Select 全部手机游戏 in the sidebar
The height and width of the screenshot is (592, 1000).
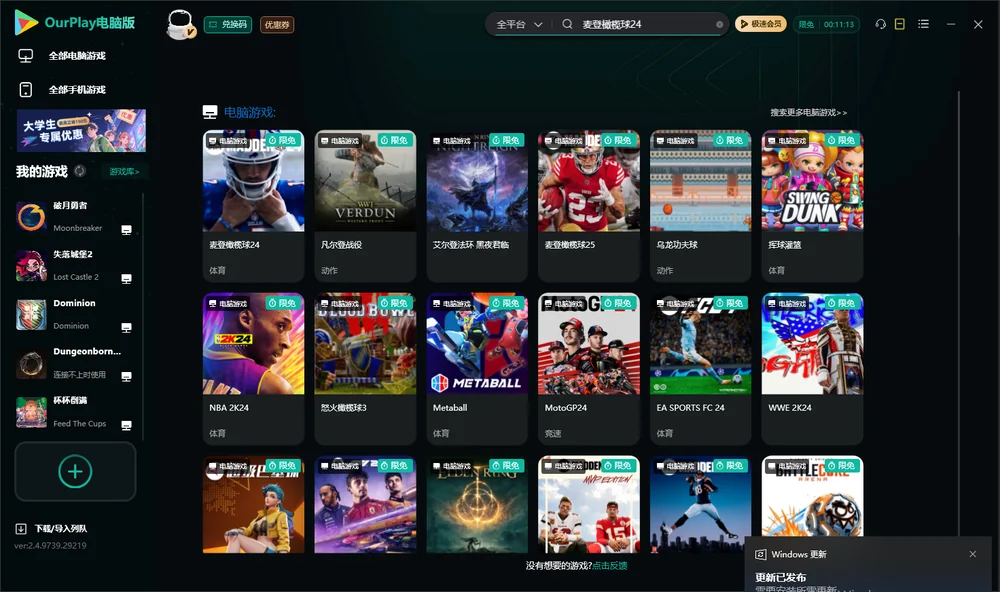pyautogui.click(x=77, y=90)
